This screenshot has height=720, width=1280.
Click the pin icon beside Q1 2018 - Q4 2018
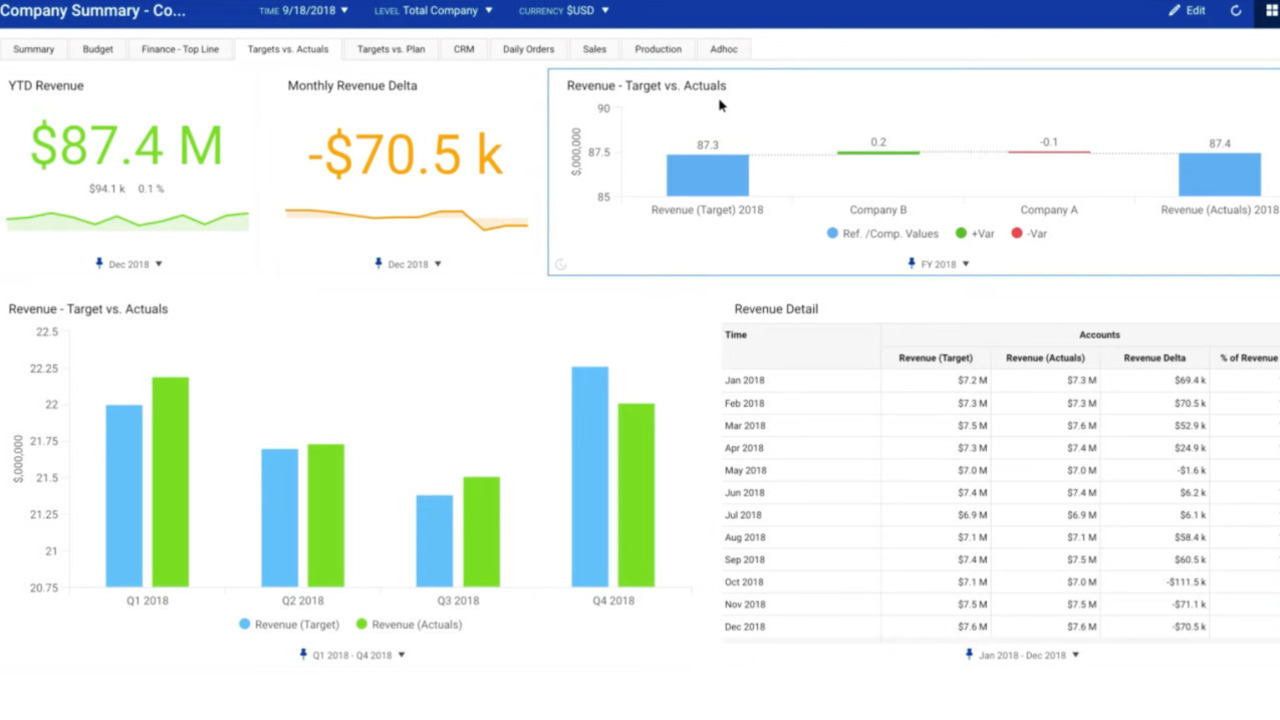(x=303, y=655)
